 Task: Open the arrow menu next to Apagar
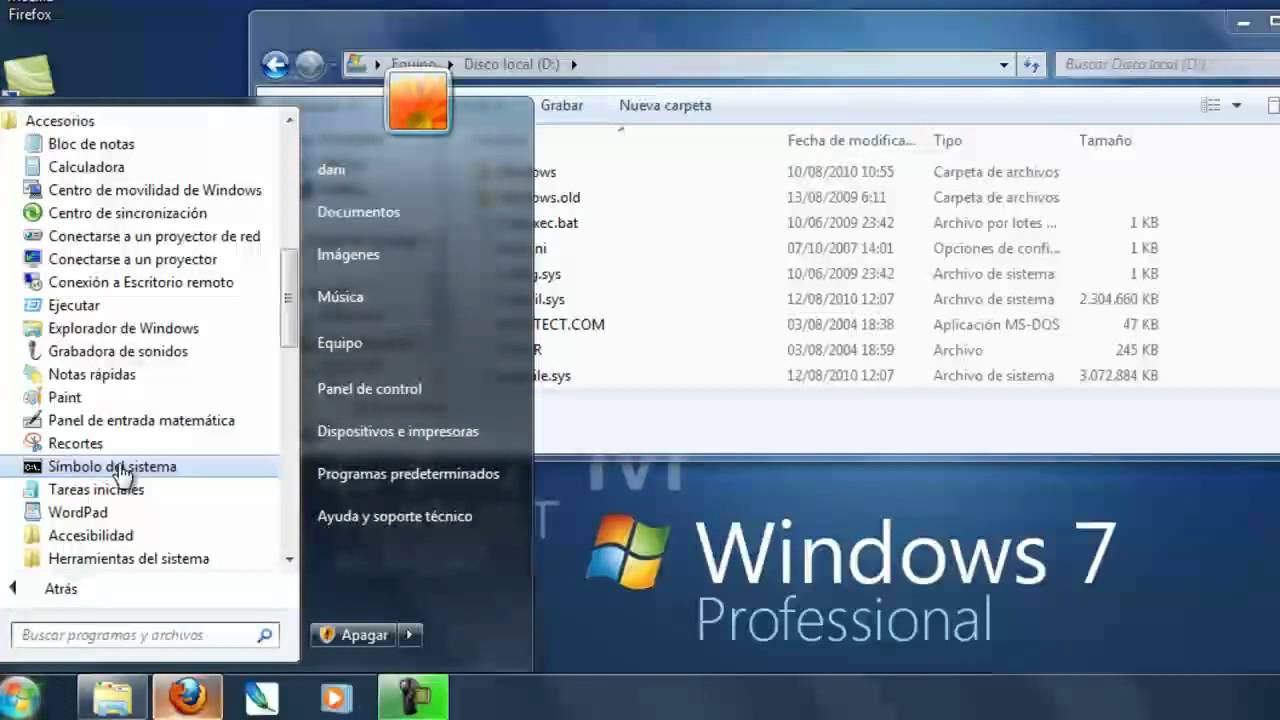410,635
